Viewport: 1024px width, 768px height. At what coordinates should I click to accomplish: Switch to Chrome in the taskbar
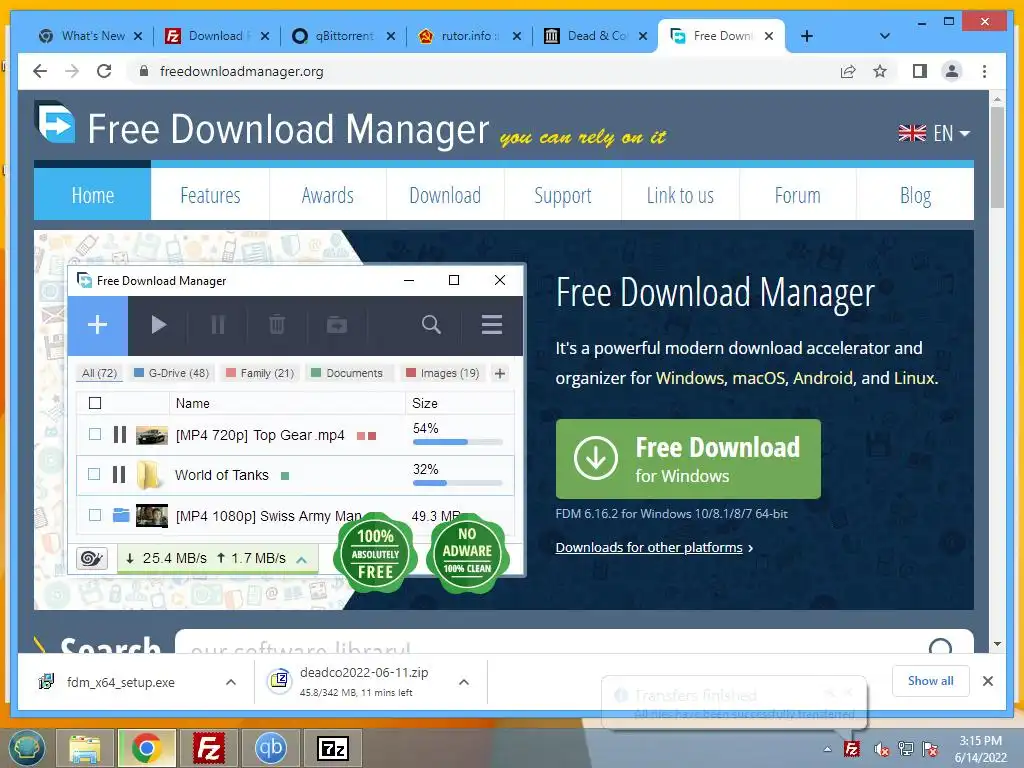(x=146, y=748)
